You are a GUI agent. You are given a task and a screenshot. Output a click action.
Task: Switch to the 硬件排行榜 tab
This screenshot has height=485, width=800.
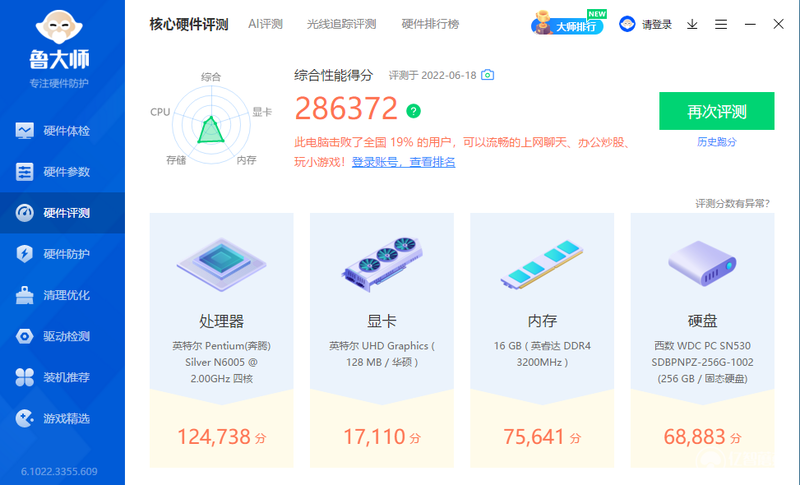pyautogui.click(x=430, y=24)
